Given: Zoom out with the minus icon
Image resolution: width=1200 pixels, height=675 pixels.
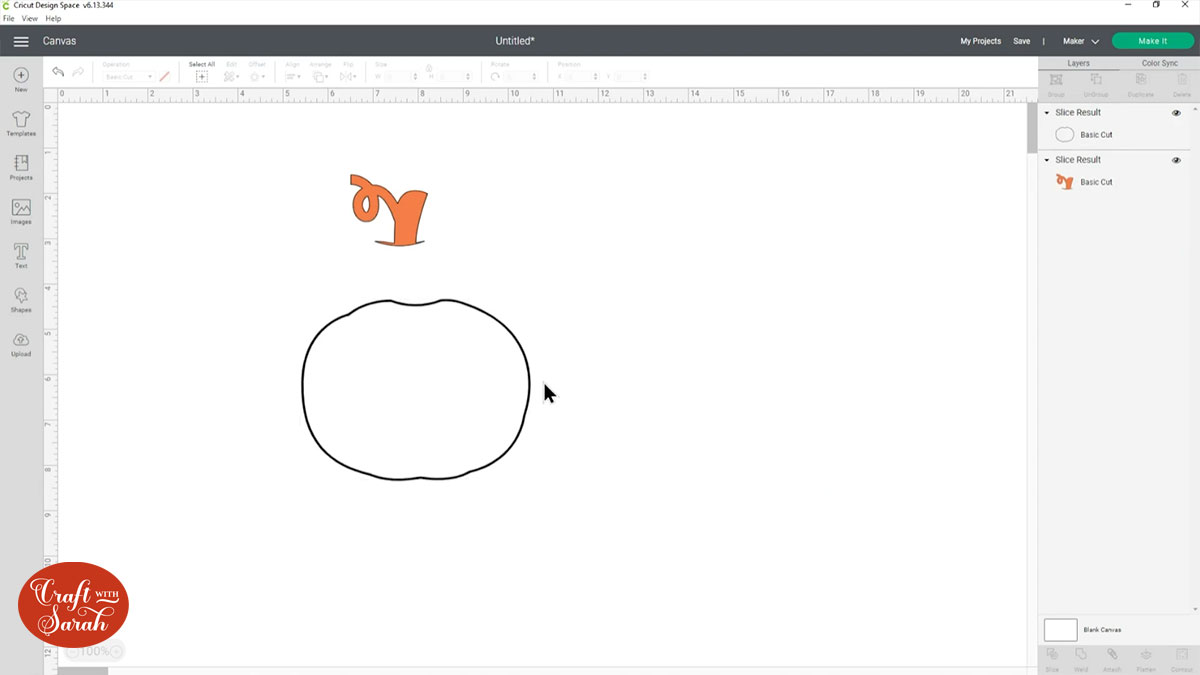Looking at the screenshot, I should (x=73, y=651).
